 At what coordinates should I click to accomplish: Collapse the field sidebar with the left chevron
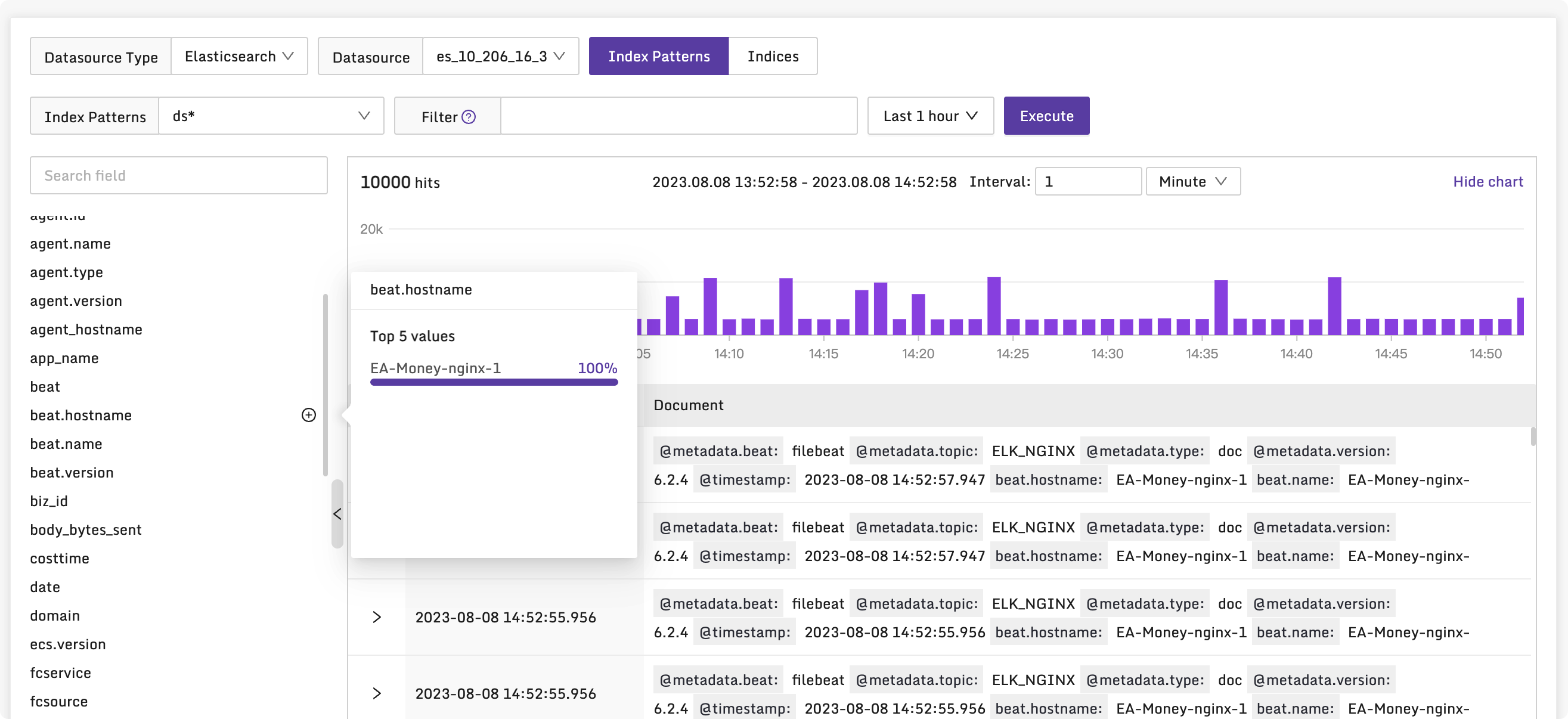337,514
